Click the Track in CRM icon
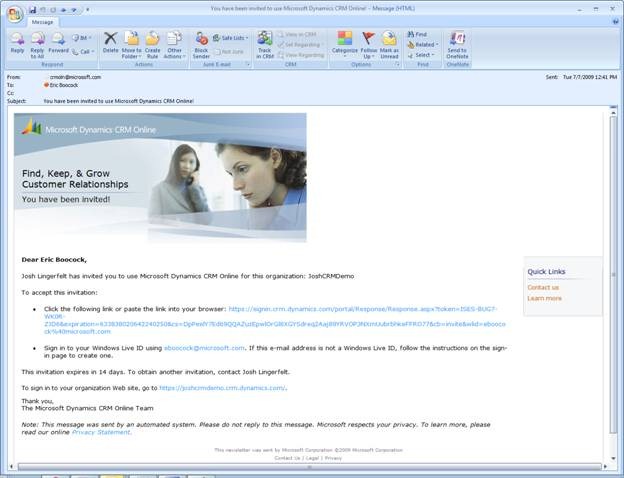This screenshot has height=478, width=624. pyautogui.click(x=264, y=41)
